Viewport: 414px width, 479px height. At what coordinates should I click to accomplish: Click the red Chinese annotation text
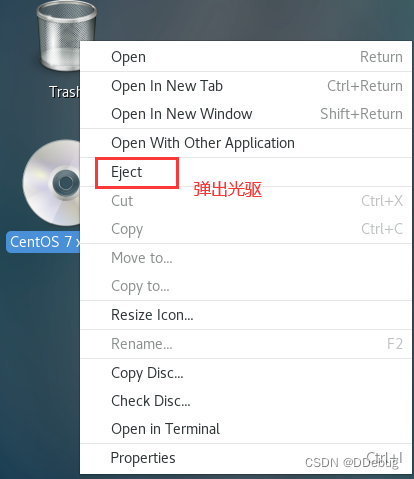coord(228,189)
